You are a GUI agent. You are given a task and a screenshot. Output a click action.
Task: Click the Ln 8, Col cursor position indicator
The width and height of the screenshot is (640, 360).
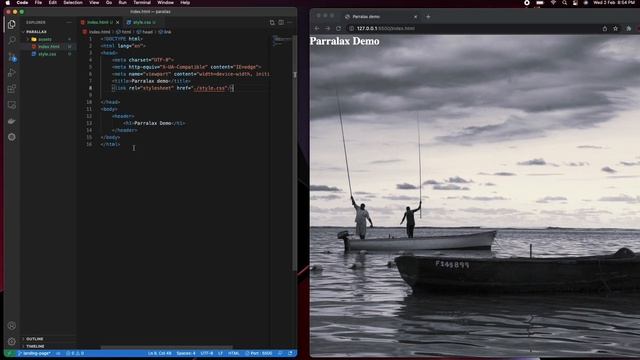point(160,353)
